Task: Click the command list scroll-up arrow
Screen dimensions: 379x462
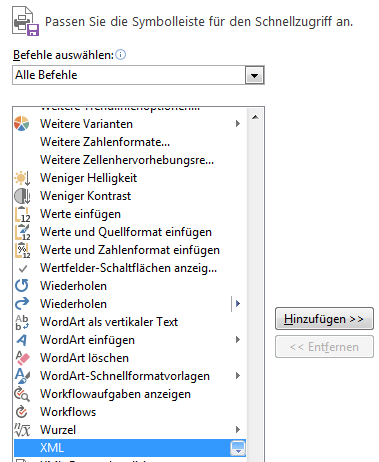Action: (x=255, y=117)
